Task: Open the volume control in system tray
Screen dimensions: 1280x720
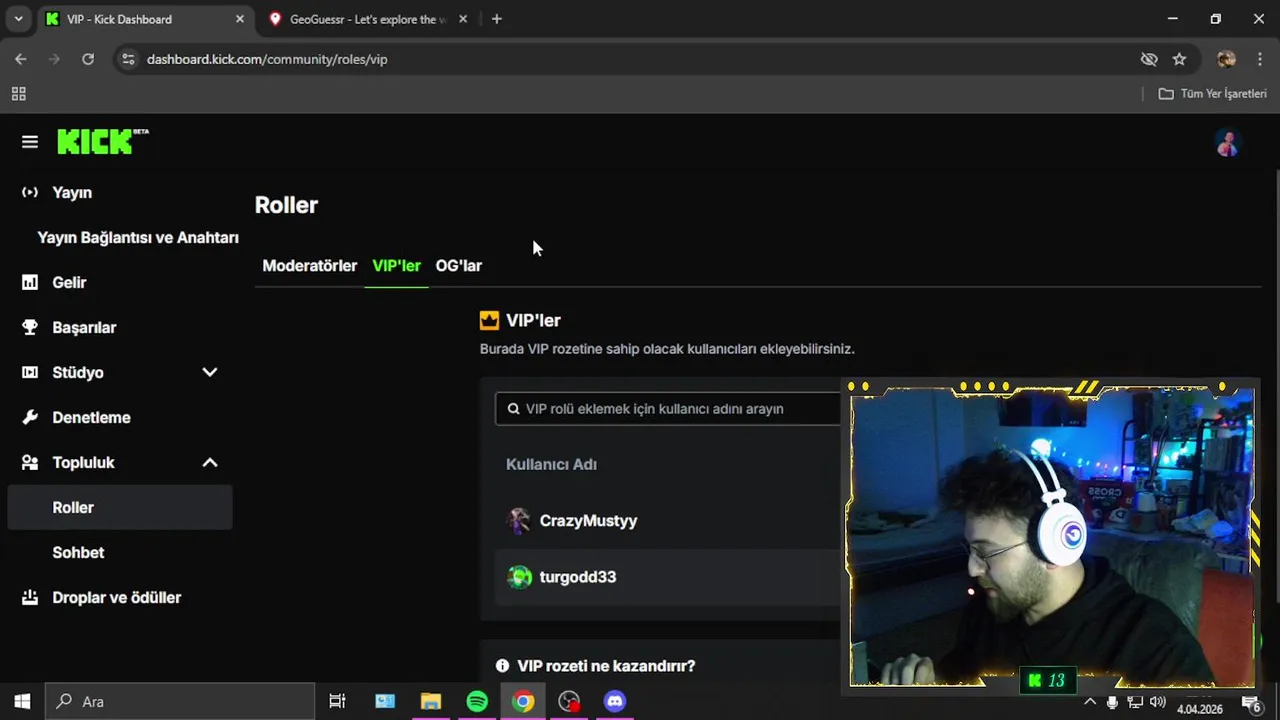Action: coord(1158,702)
